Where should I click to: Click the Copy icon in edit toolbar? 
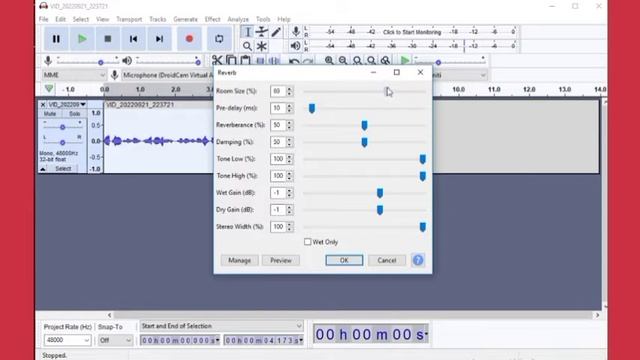pos(231,61)
